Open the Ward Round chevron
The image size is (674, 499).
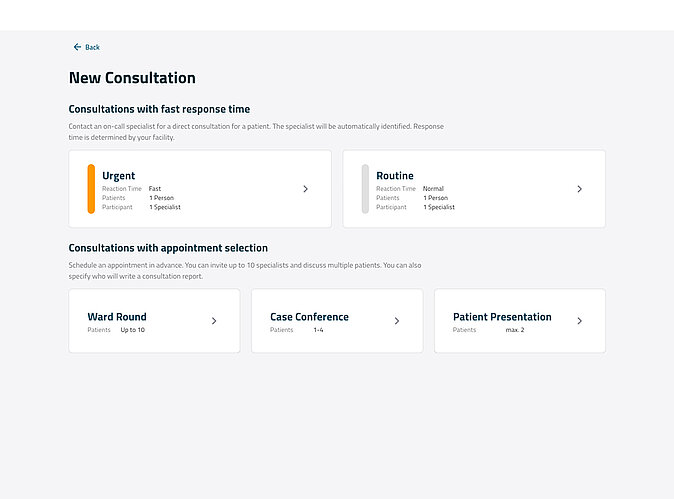(x=214, y=321)
